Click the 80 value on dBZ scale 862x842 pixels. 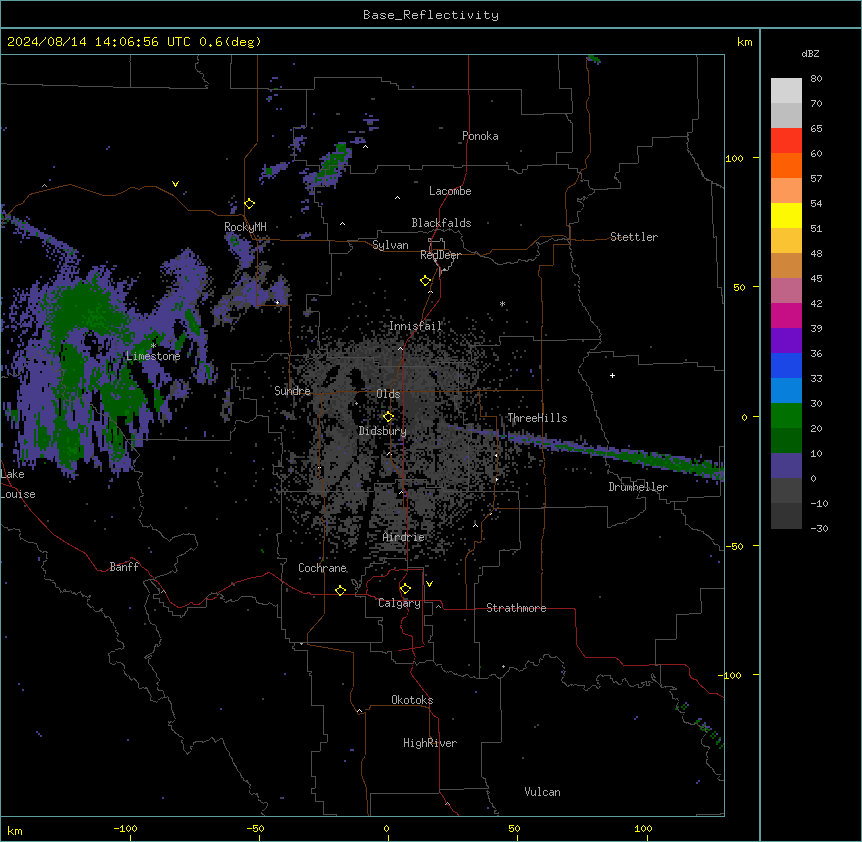point(816,79)
